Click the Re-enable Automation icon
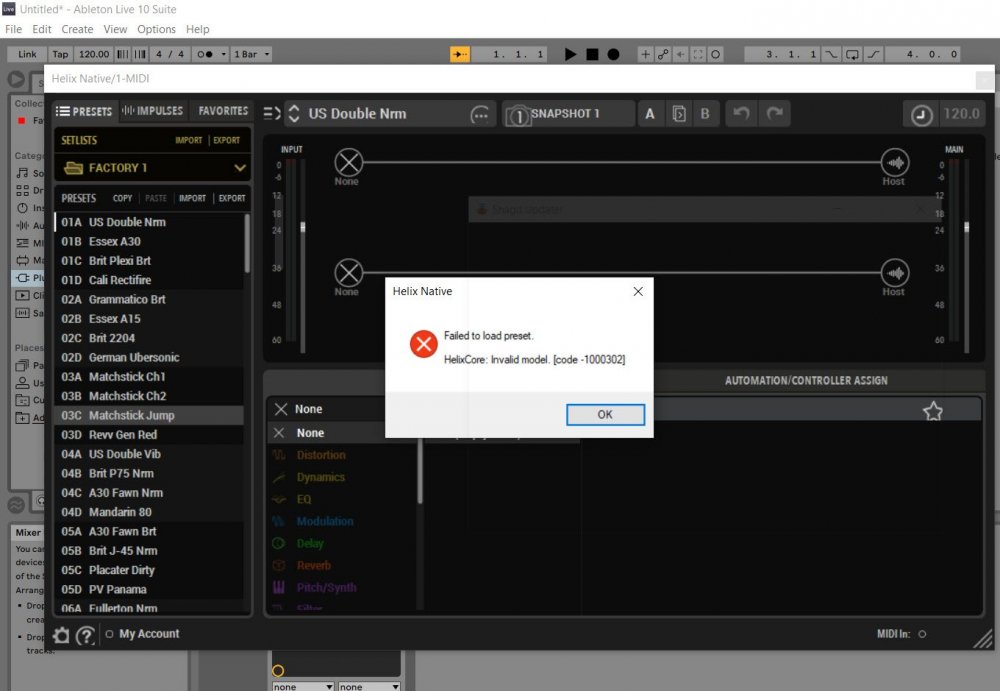Screen dimensions: 1000x691 point(680,54)
